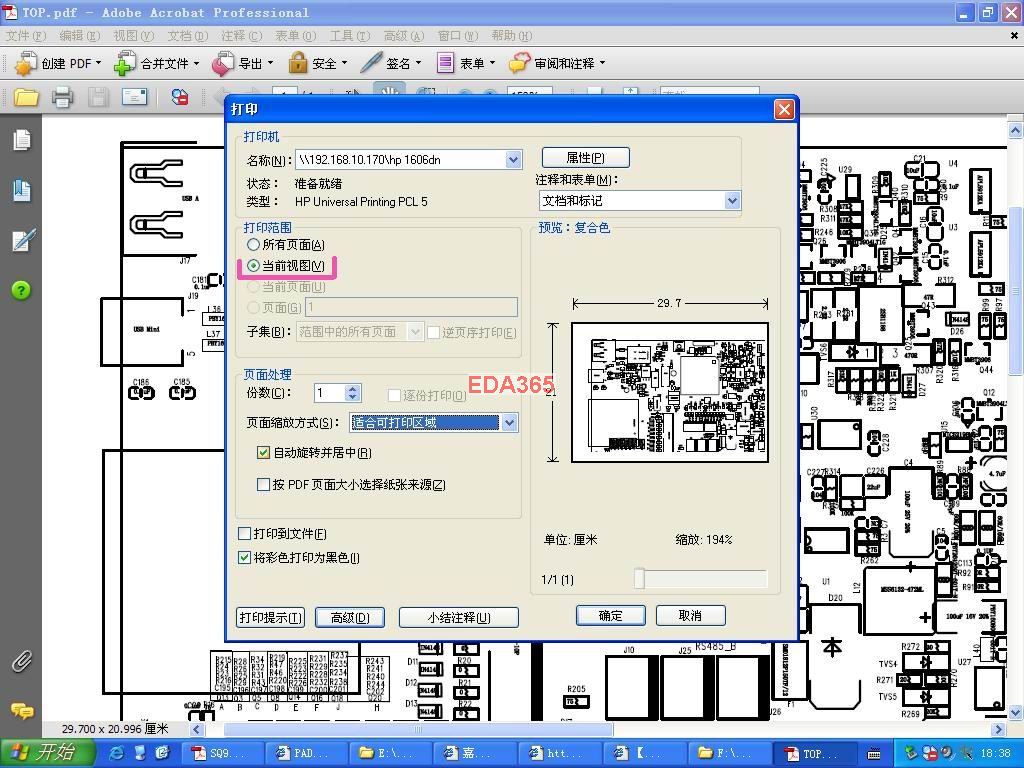Click the green help question mark icon
The height and width of the screenshot is (768, 1024).
tap(21, 290)
